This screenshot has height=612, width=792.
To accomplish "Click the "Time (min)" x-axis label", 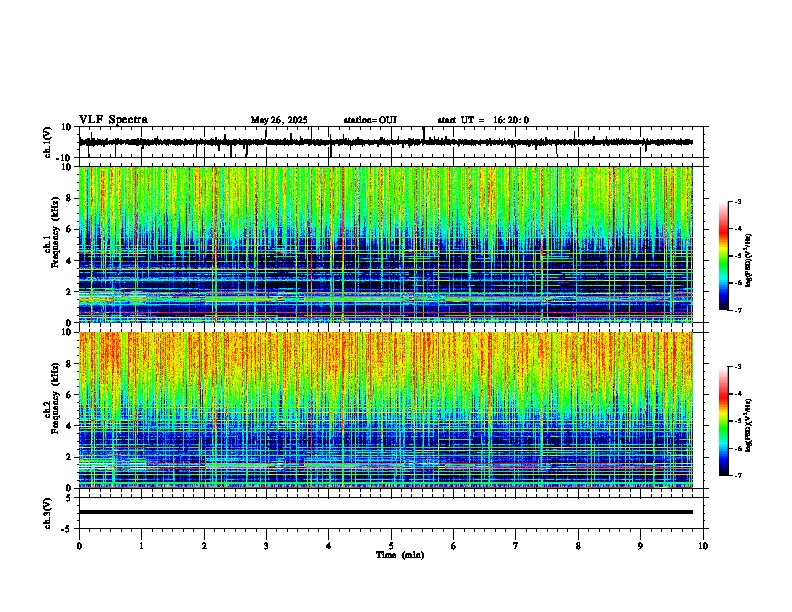I will click(x=400, y=555).
